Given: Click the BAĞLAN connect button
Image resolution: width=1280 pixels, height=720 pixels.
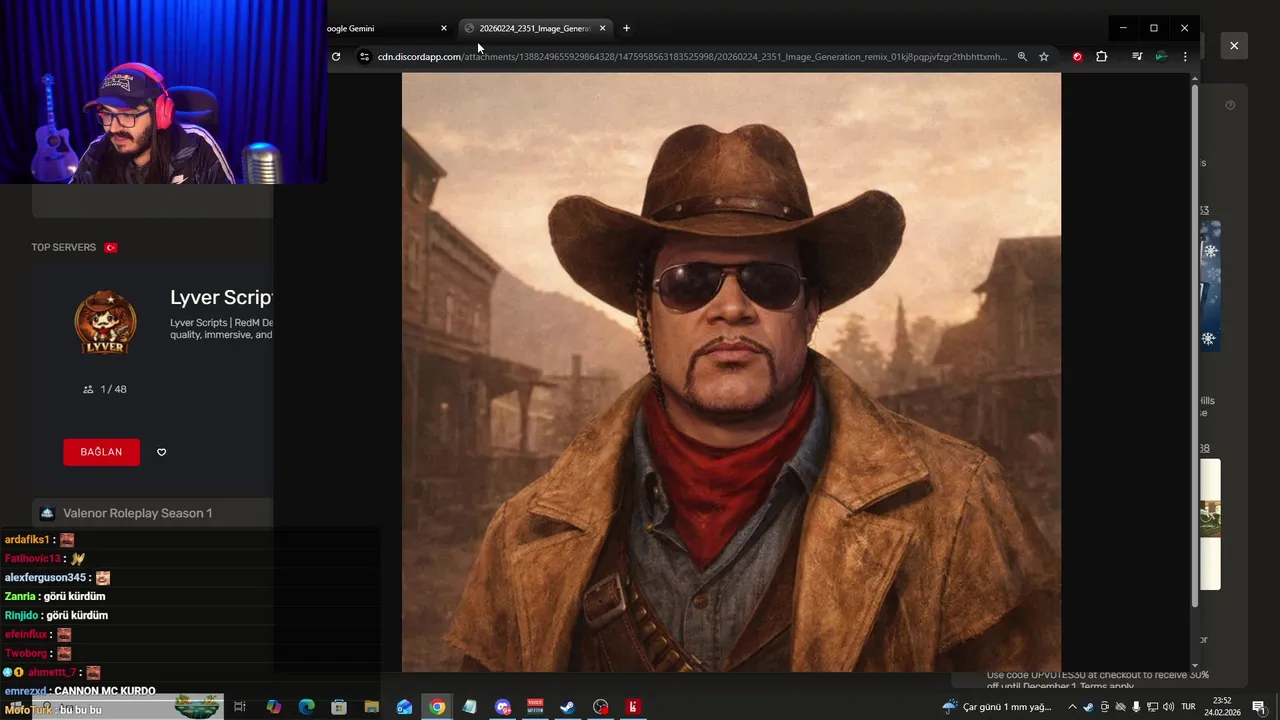Looking at the screenshot, I should [101, 452].
